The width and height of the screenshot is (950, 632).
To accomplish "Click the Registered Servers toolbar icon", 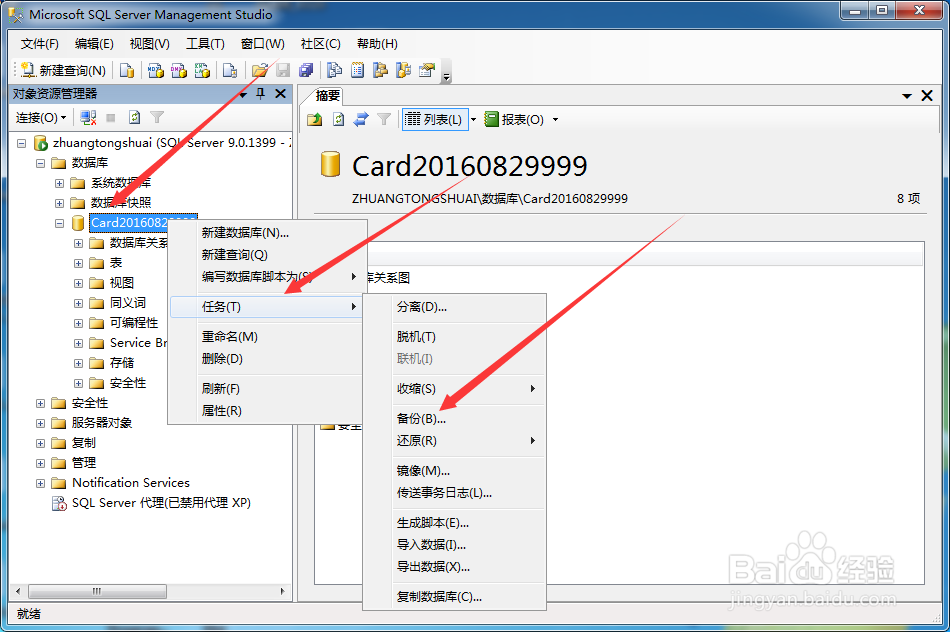I will pos(334,70).
